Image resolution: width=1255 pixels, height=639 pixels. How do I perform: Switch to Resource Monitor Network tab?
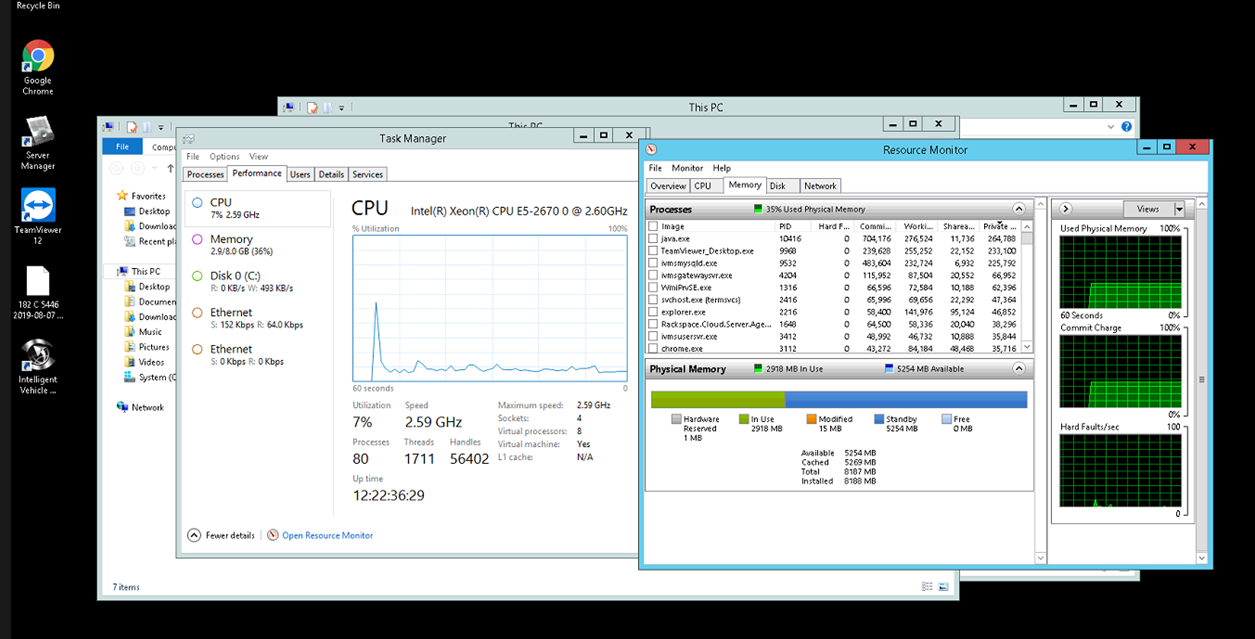[x=820, y=186]
